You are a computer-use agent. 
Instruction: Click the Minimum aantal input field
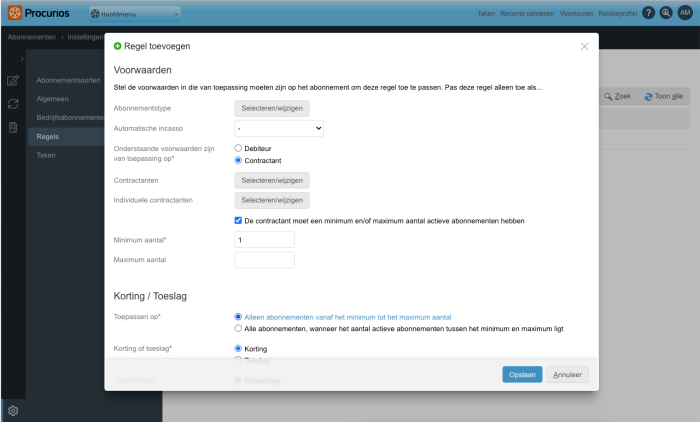tap(264, 240)
